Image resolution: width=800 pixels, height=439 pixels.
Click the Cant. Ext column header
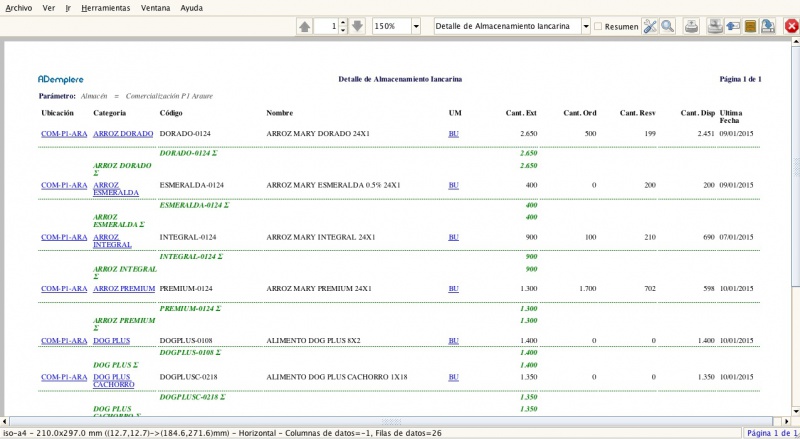[x=521, y=113]
